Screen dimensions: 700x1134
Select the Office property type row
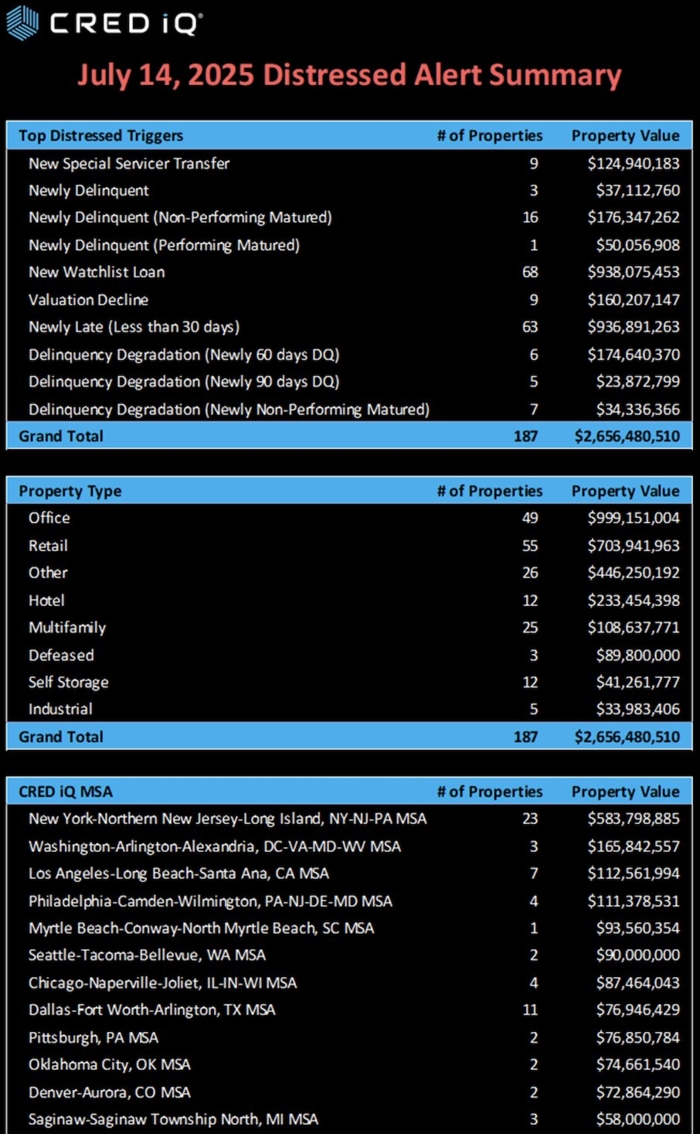(50, 518)
